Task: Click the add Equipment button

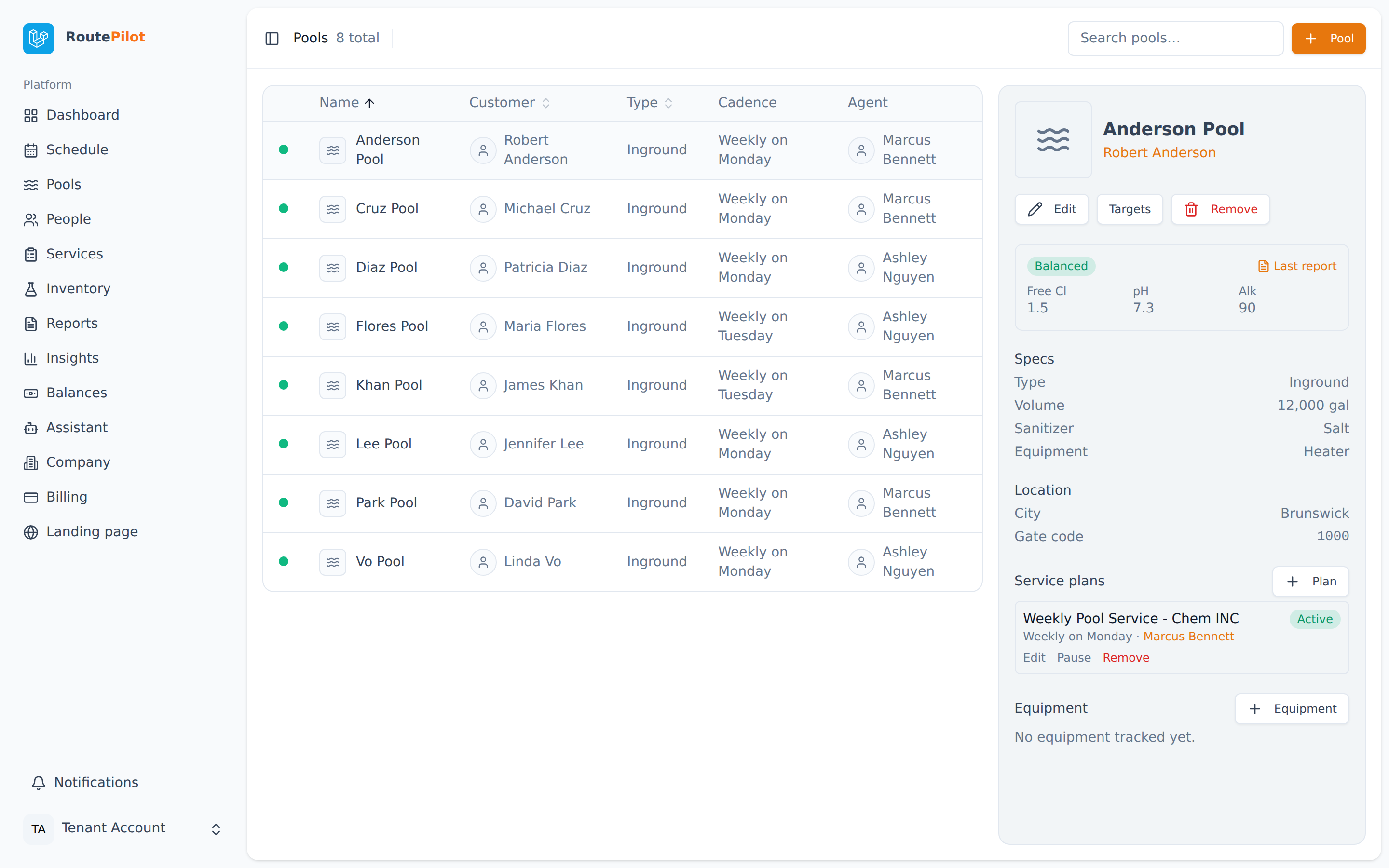Action: (1292, 709)
